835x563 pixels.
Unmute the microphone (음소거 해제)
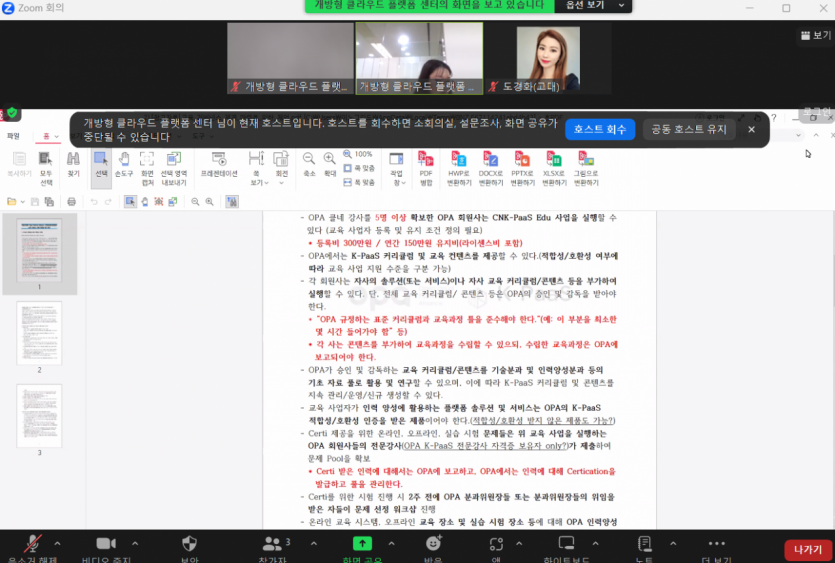click(x=32, y=548)
